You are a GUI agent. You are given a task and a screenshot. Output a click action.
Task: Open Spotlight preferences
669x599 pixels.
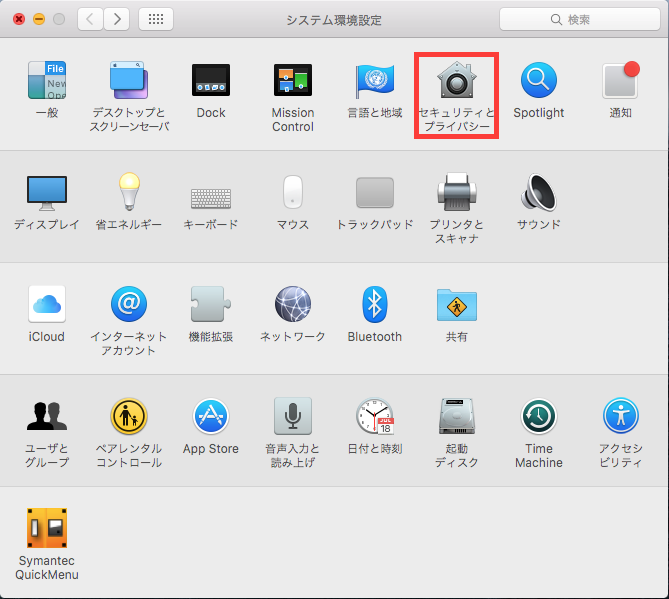point(538,80)
